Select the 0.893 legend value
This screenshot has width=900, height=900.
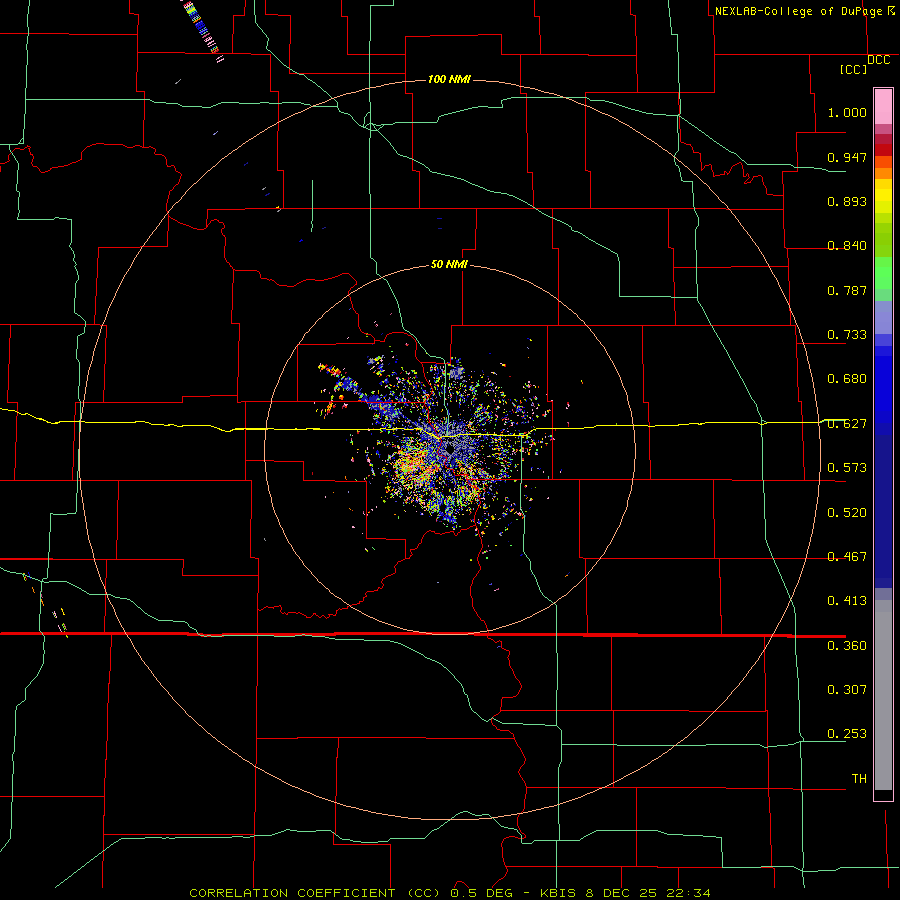(847, 201)
